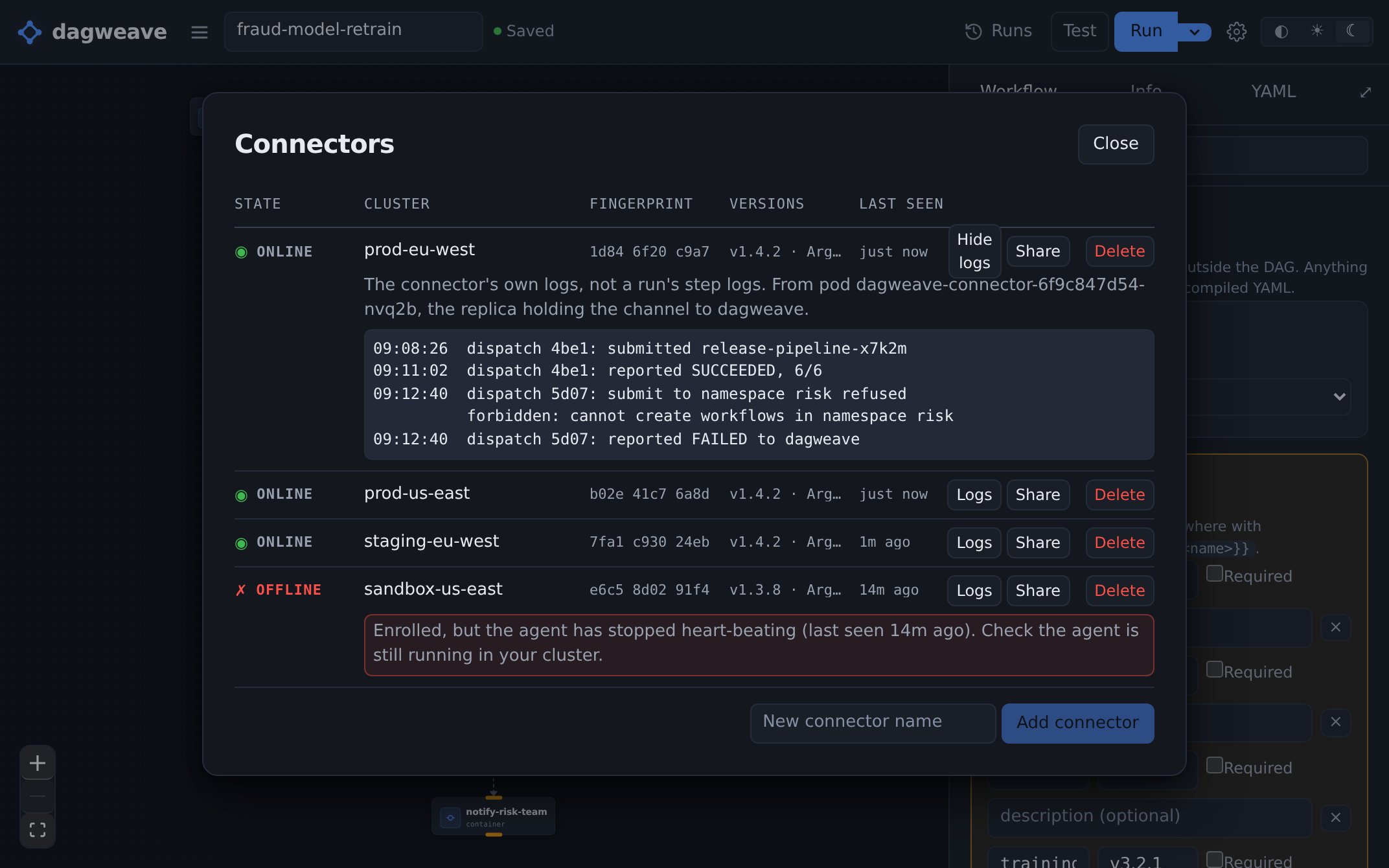Click the log line reporting SUCCEEDED, 6/6
Image resolution: width=1389 pixels, height=868 pixels.
(x=597, y=371)
